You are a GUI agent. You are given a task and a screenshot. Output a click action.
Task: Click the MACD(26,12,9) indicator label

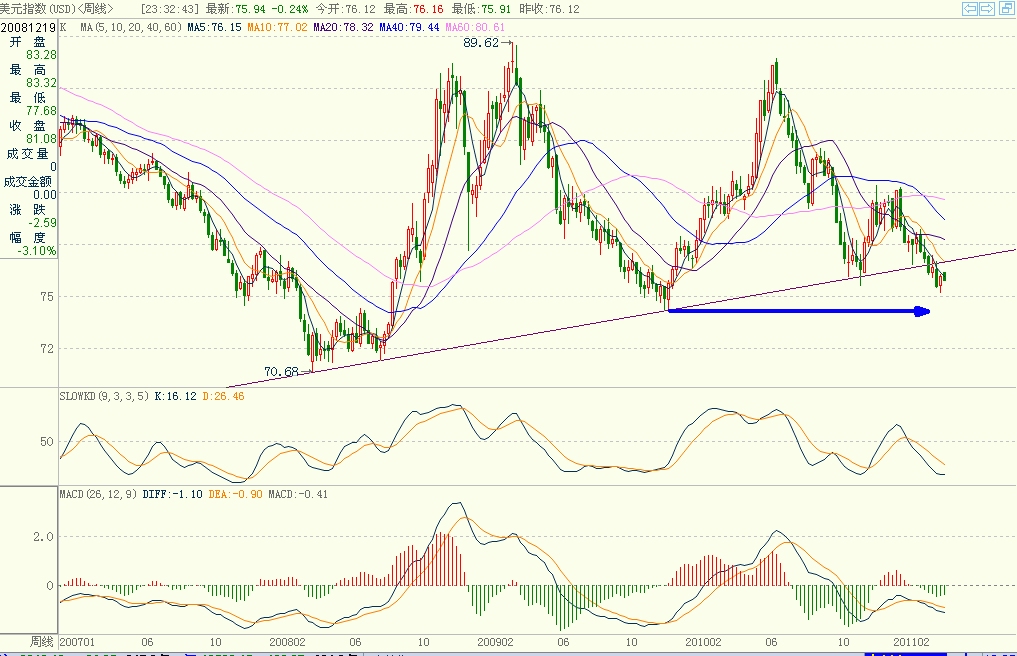pos(98,494)
